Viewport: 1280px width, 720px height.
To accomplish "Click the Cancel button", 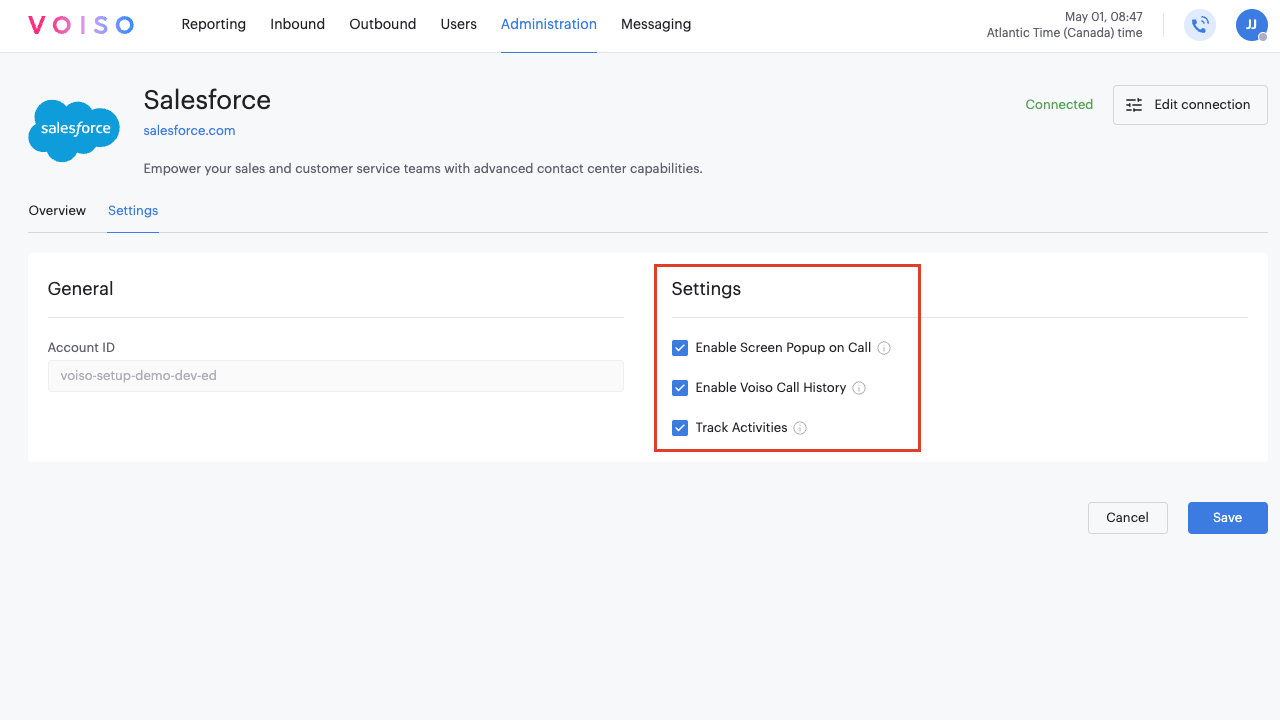I will coord(1127,518).
